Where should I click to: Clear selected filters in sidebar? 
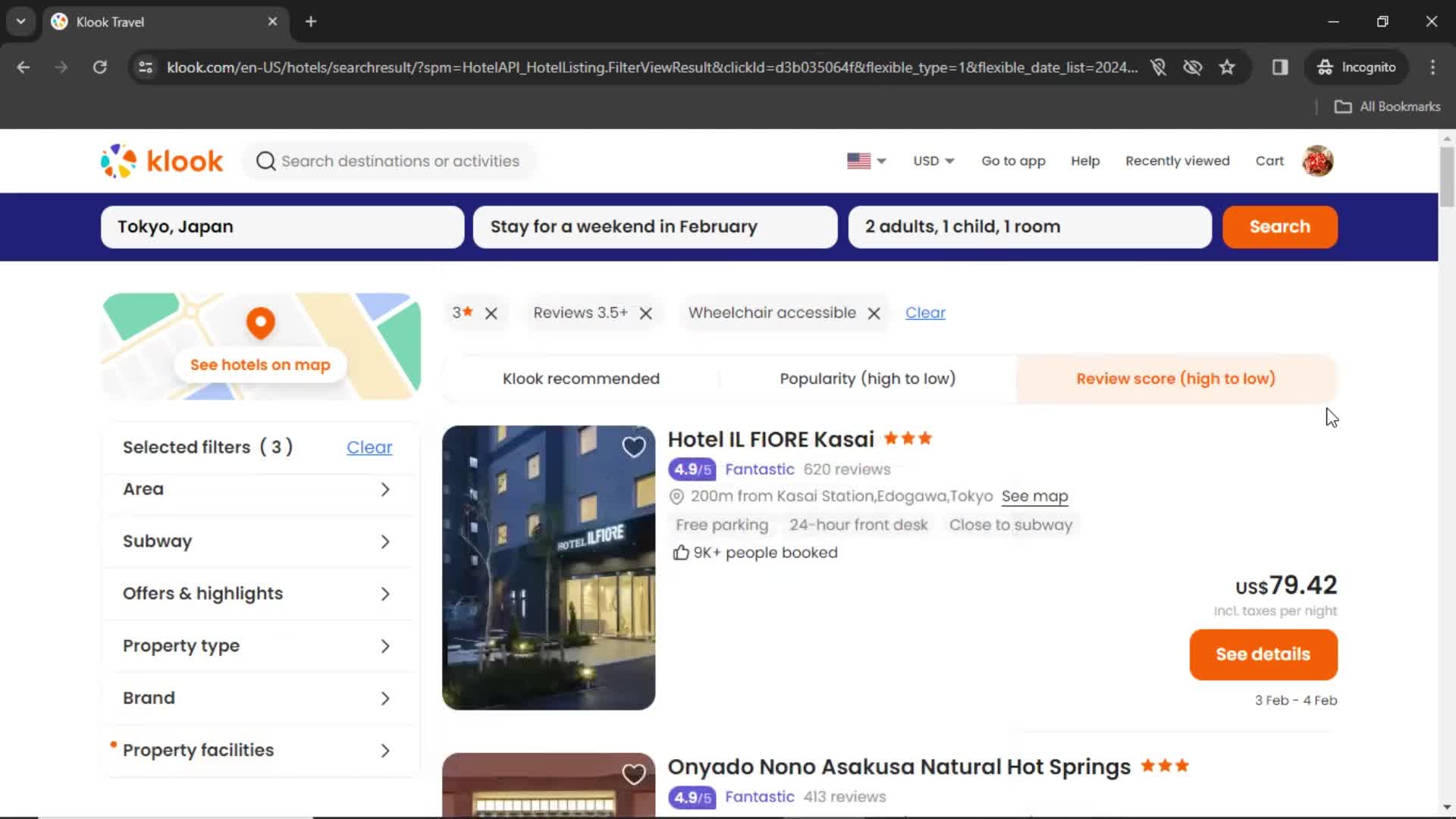tap(369, 447)
